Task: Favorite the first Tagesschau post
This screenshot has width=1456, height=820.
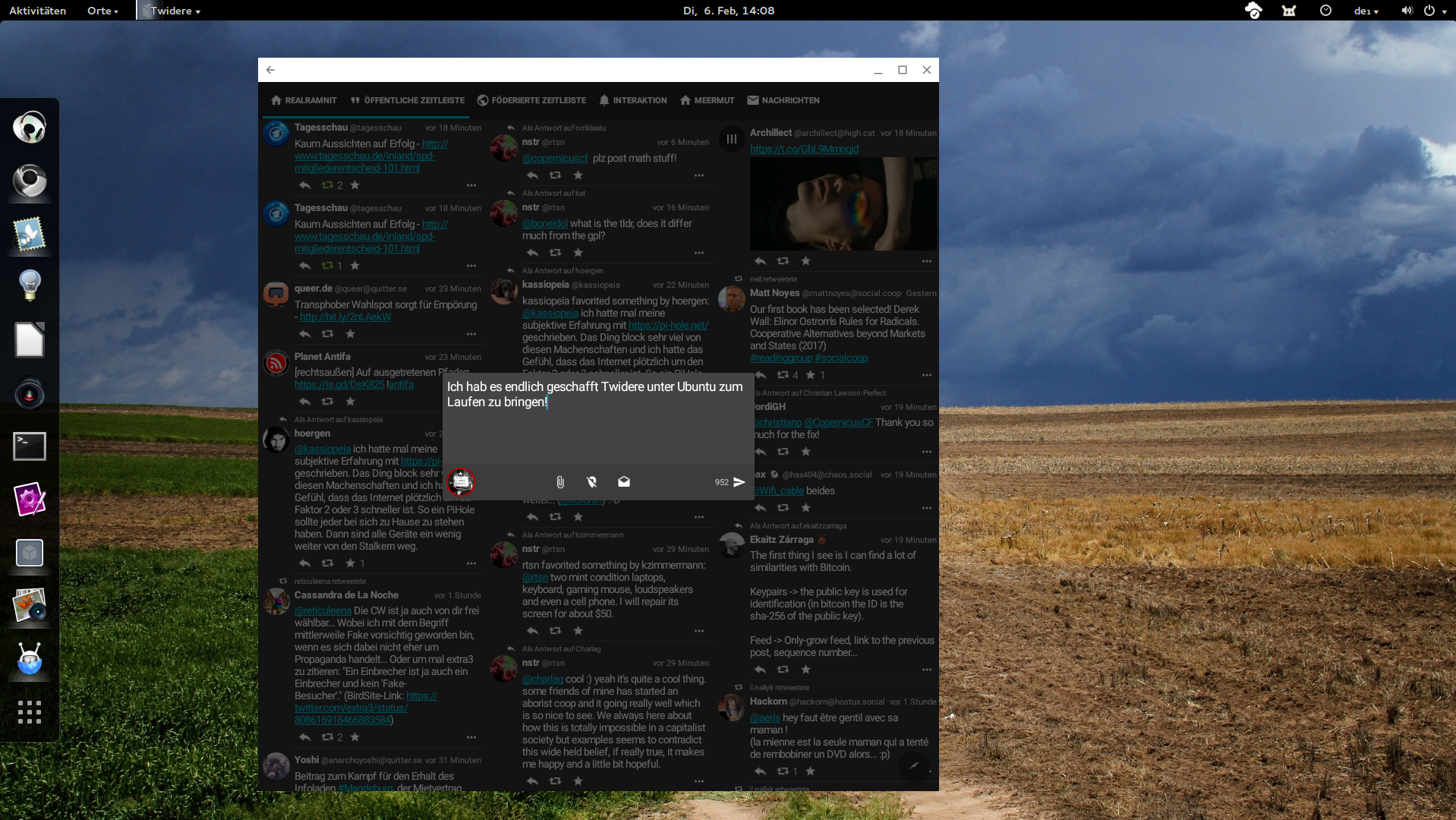Action: coord(355,185)
